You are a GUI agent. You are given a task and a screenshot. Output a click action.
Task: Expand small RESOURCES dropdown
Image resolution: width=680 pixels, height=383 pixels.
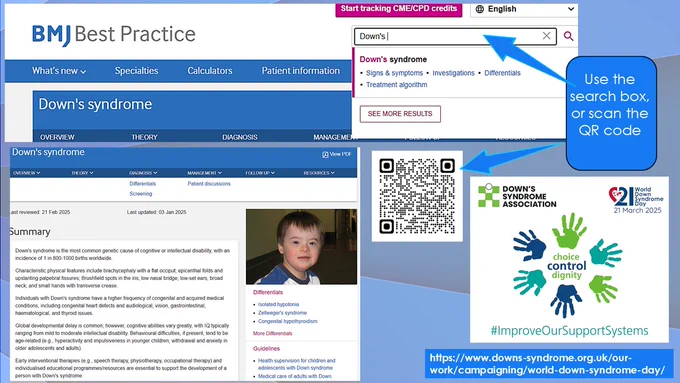tap(319, 173)
